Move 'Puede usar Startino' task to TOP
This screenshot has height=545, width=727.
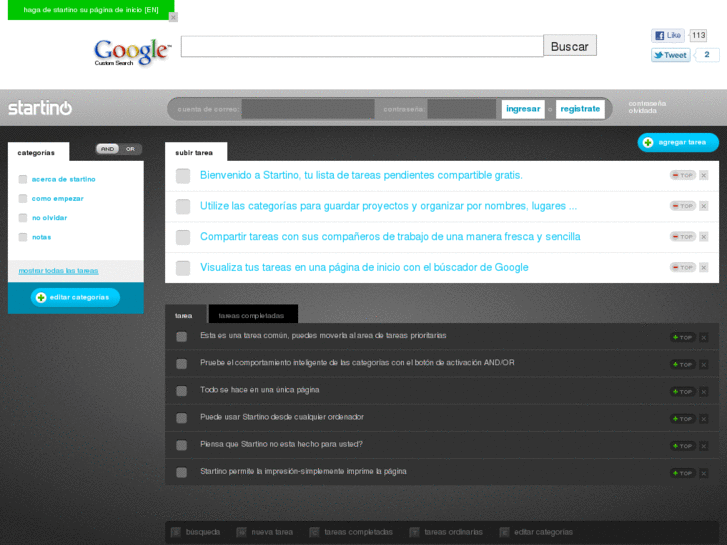682,419
